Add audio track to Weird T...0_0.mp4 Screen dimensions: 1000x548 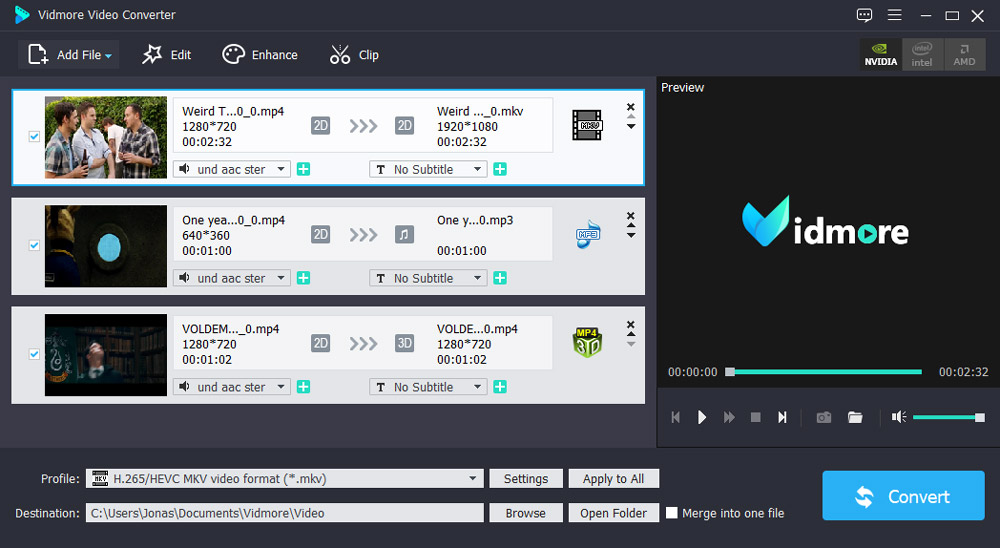coord(304,169)
